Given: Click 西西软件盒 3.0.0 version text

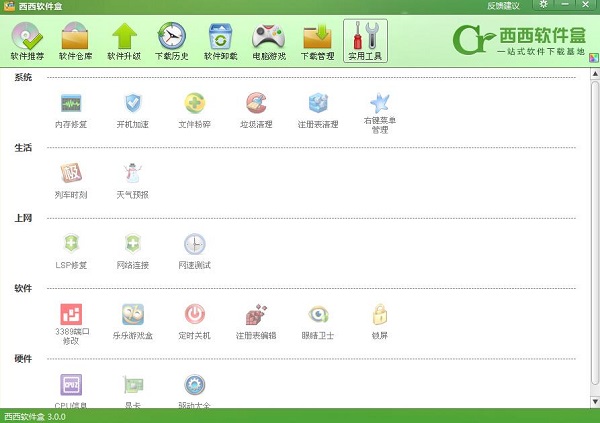Looking at the screenshot, I should [35, 417].
